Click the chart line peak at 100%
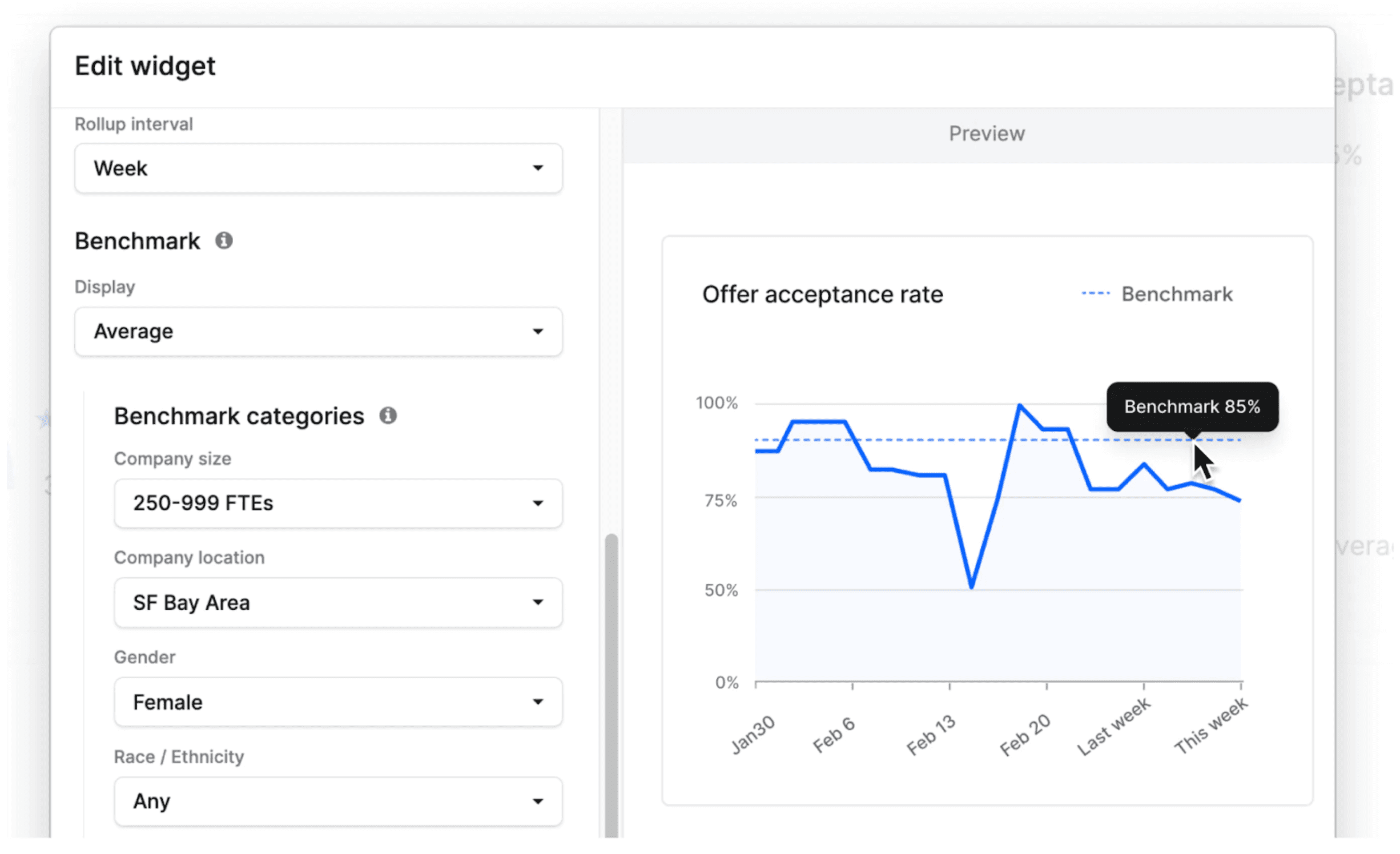The width and height of the screenshot is (1400, 854). pos(1020,405)
